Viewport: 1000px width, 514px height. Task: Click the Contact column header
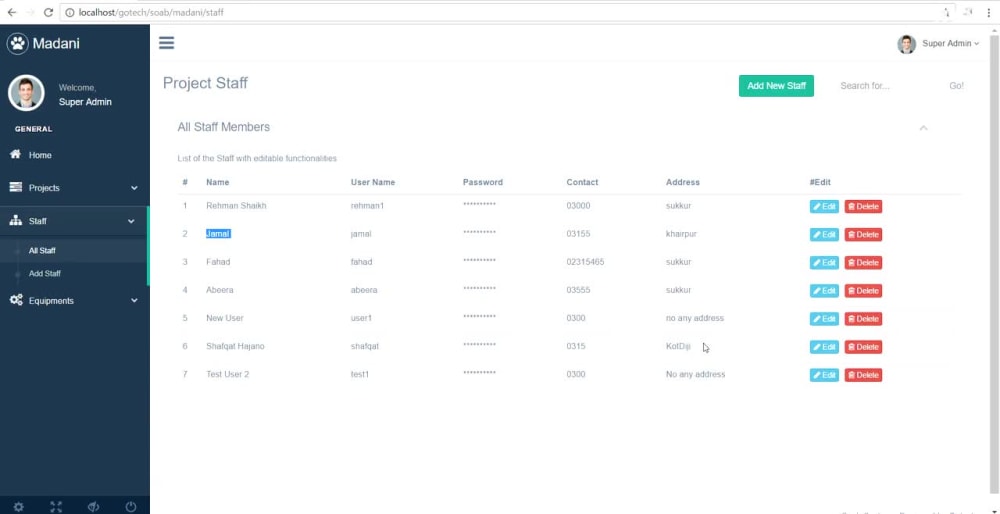tap(582, 182)
